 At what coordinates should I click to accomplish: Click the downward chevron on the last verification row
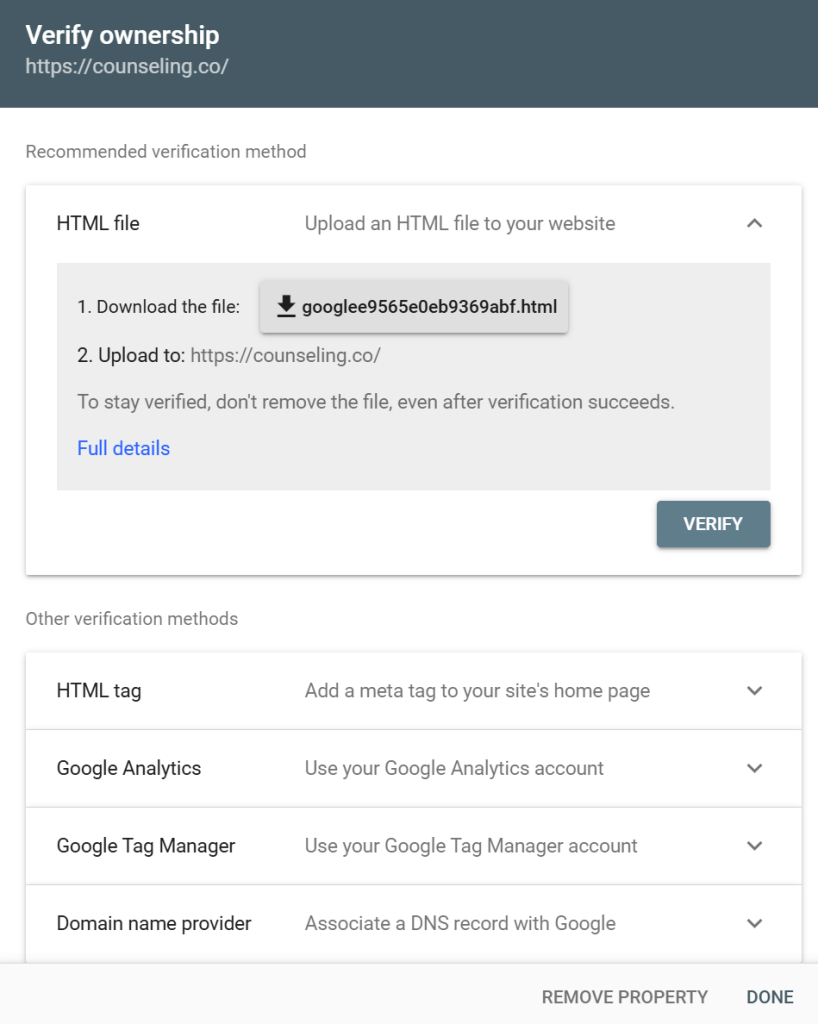tap(755, 922)
